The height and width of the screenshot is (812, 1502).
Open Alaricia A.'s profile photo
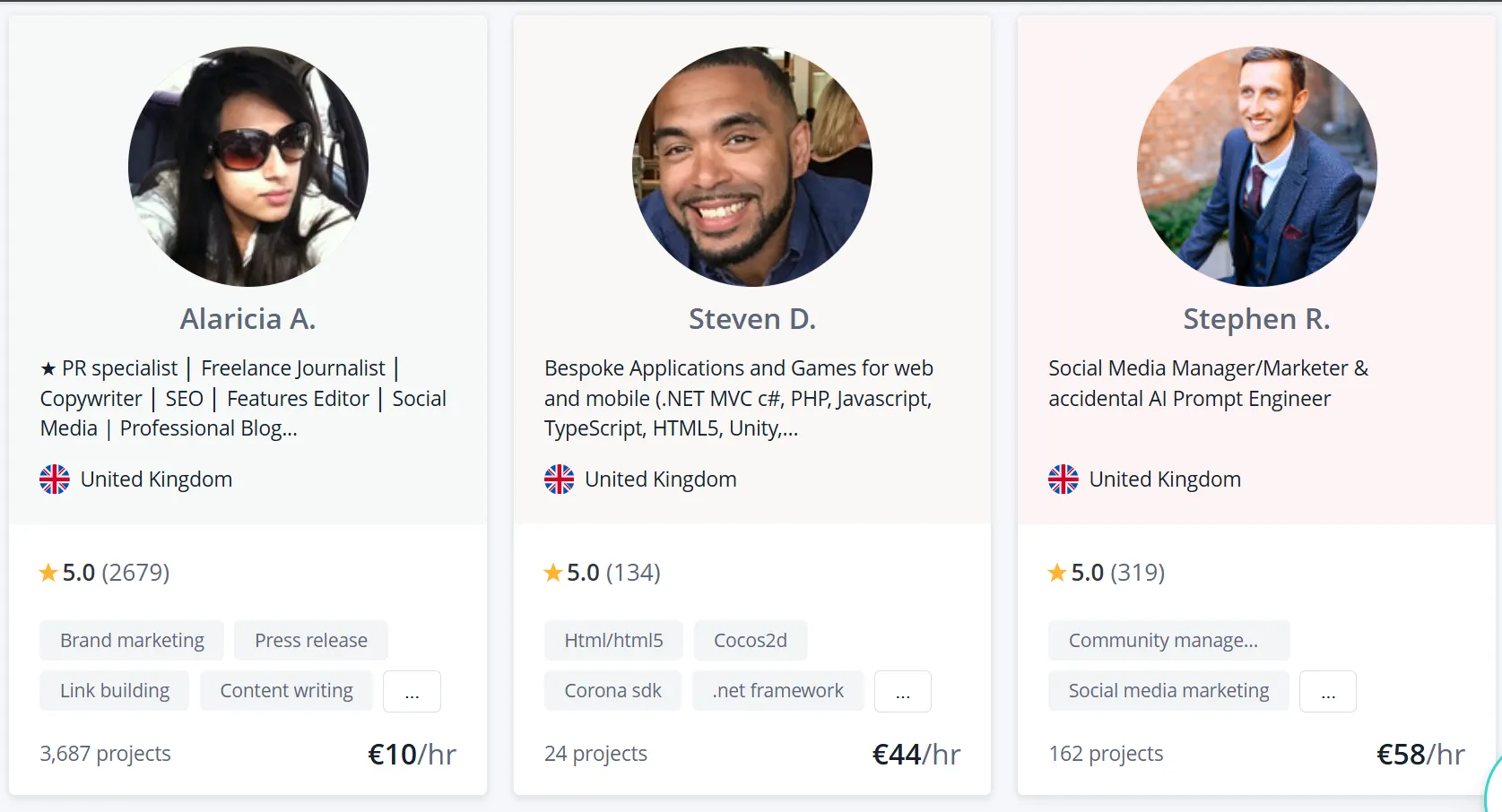click(248, 167)
